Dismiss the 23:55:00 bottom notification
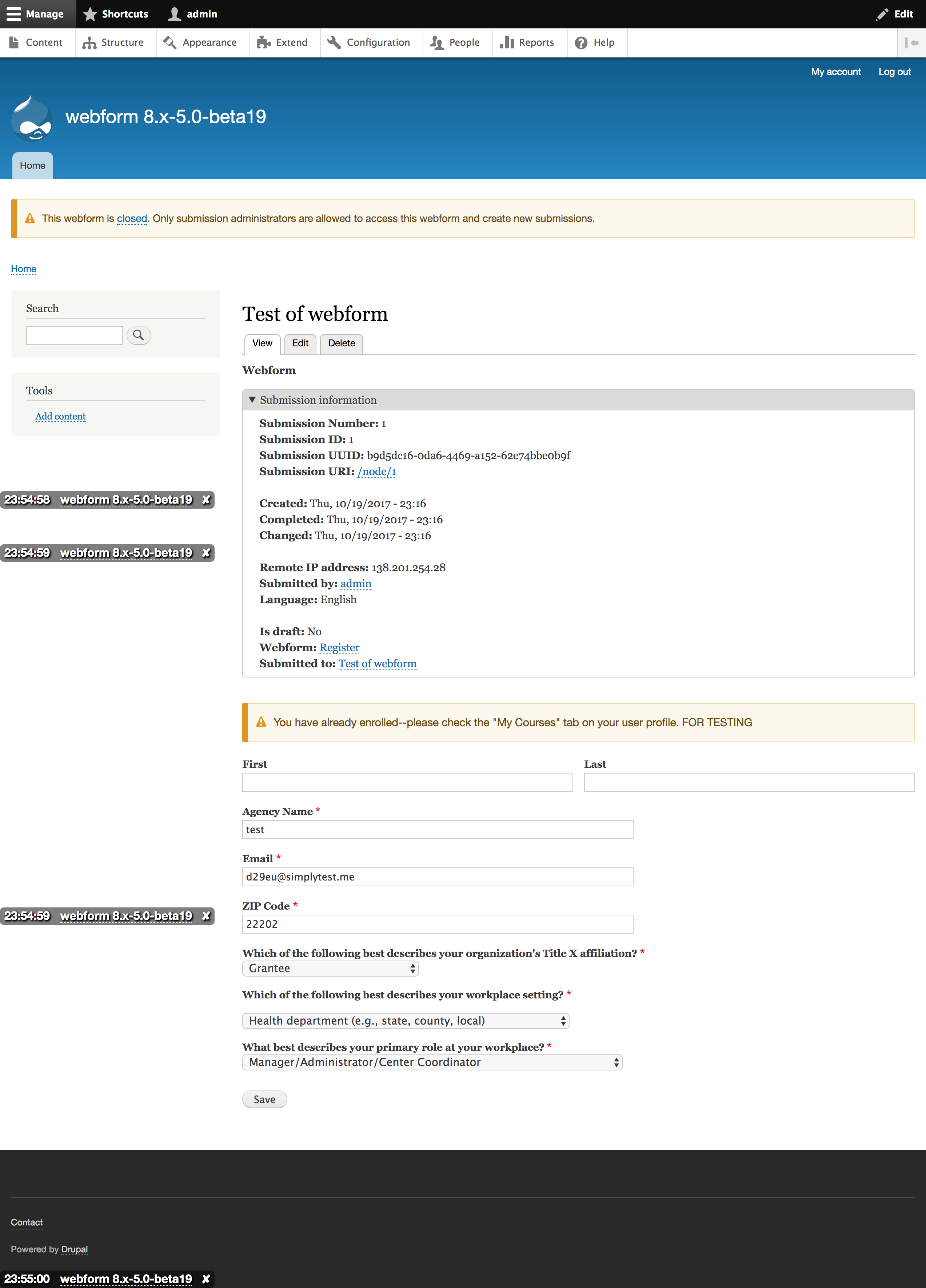926x1288 pixels. coord(207,1279)
